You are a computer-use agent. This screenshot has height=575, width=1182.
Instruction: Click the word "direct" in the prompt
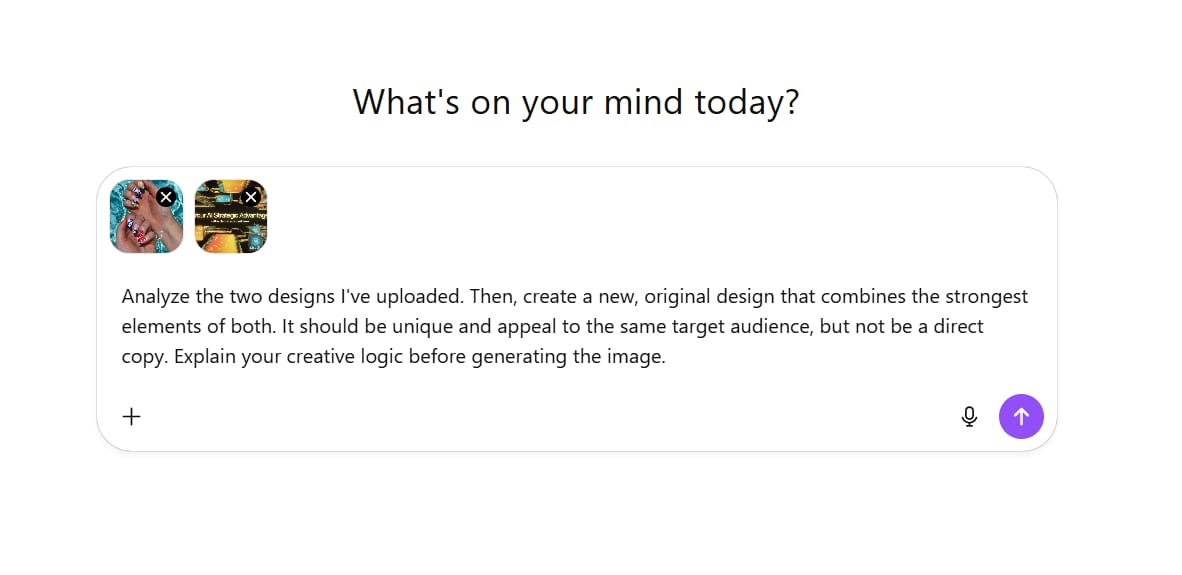(958, 327)
